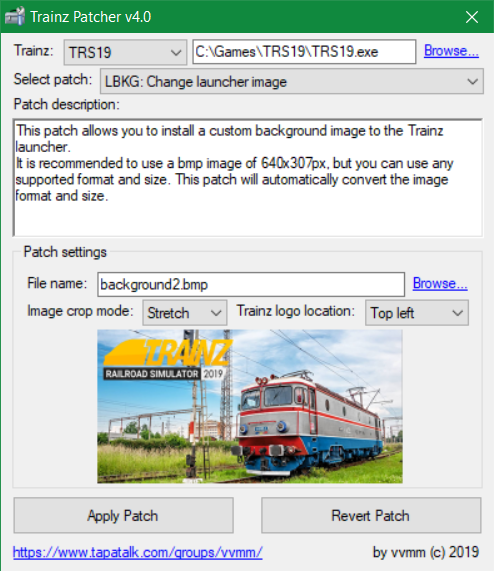Open the Trainz logo location dropdown
Viewport: 494px width, 571px height.
(x=417, y=313)
